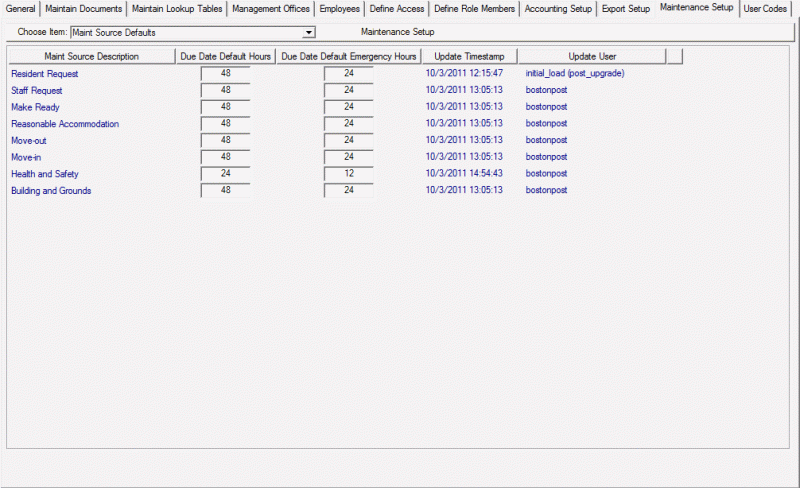Select the Health and Safety row label

45,174
